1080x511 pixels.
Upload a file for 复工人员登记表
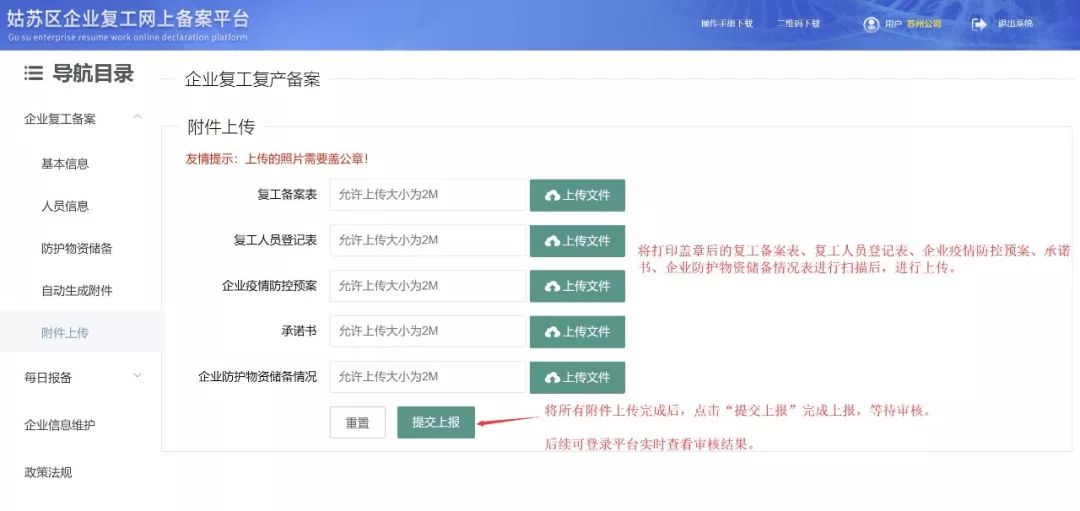click(x=577, y=241)
